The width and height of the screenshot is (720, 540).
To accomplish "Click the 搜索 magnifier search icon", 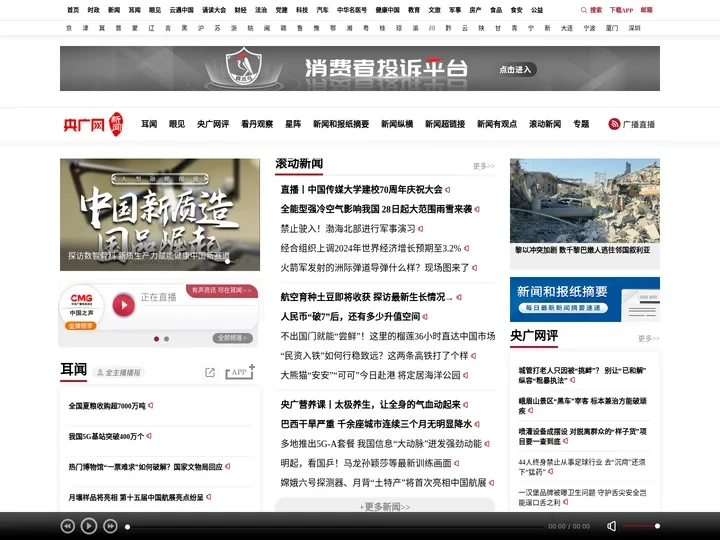I will pos(584,10).
